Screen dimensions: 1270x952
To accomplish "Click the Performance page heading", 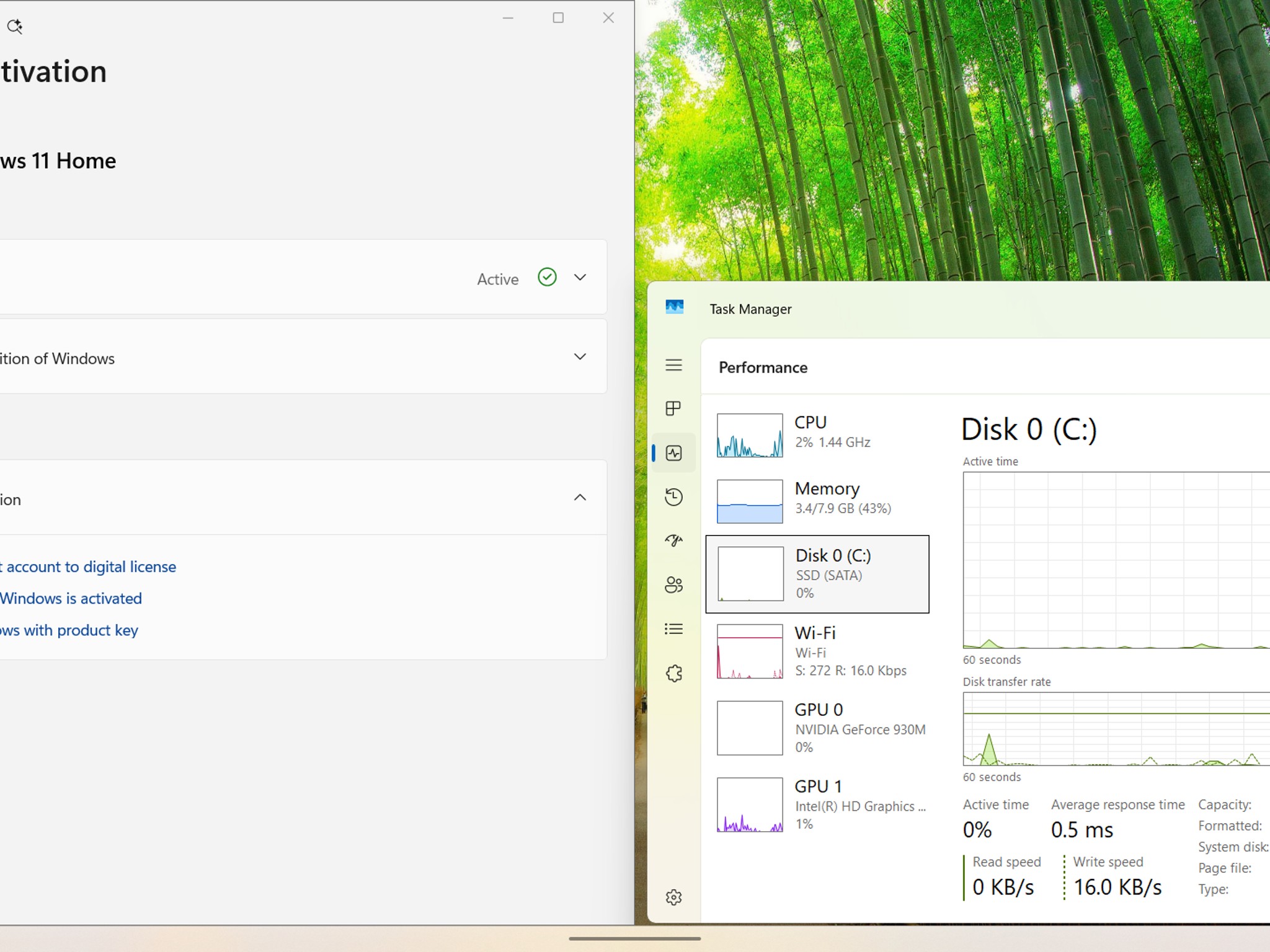I will point(763,368).
